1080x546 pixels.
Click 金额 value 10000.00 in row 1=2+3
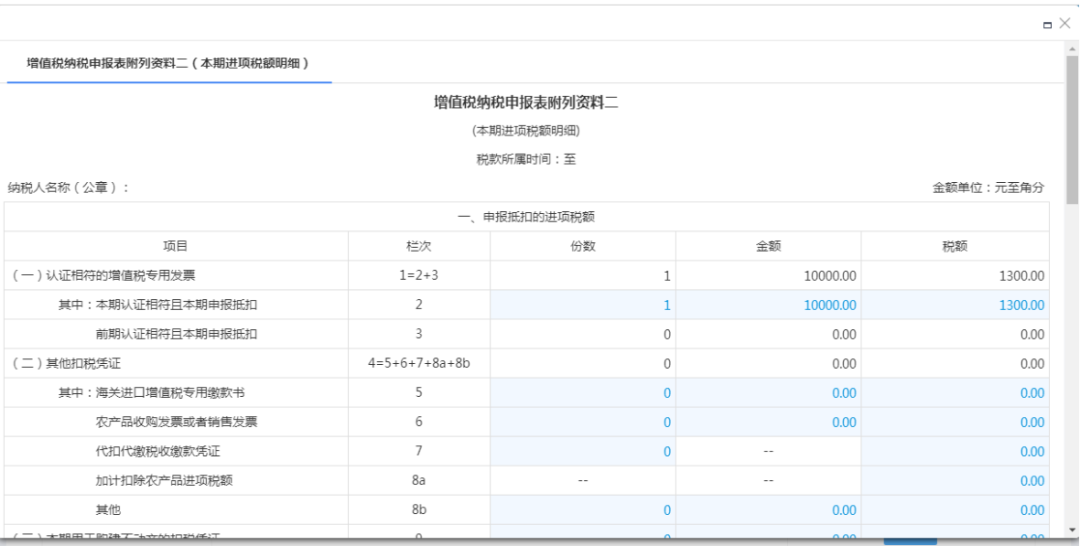click(x=830, y=276)
